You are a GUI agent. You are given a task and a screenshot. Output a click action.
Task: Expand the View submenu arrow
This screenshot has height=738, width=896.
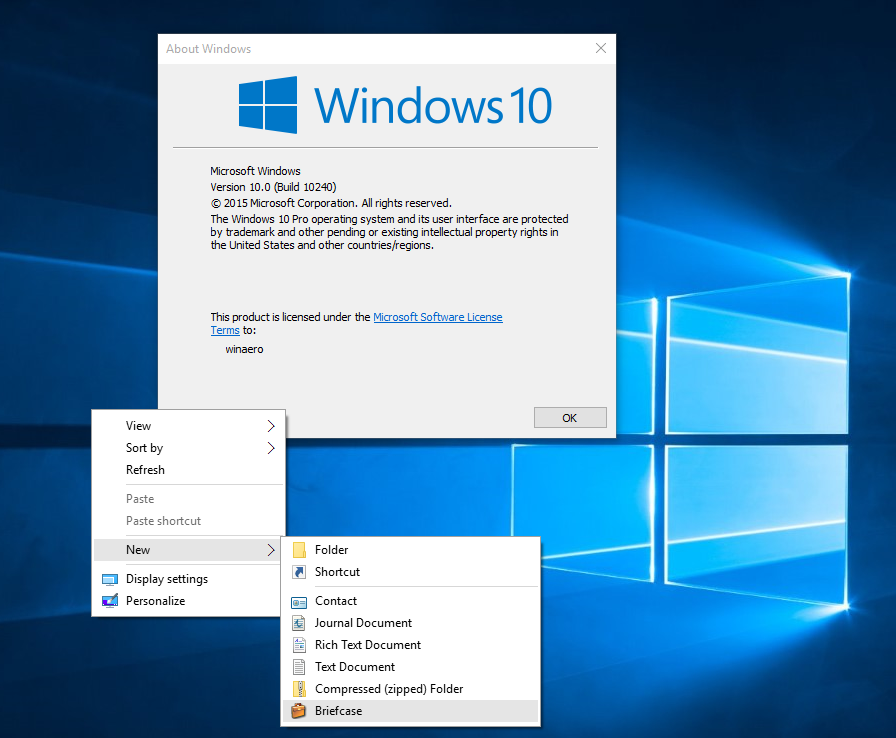(271, 426)
